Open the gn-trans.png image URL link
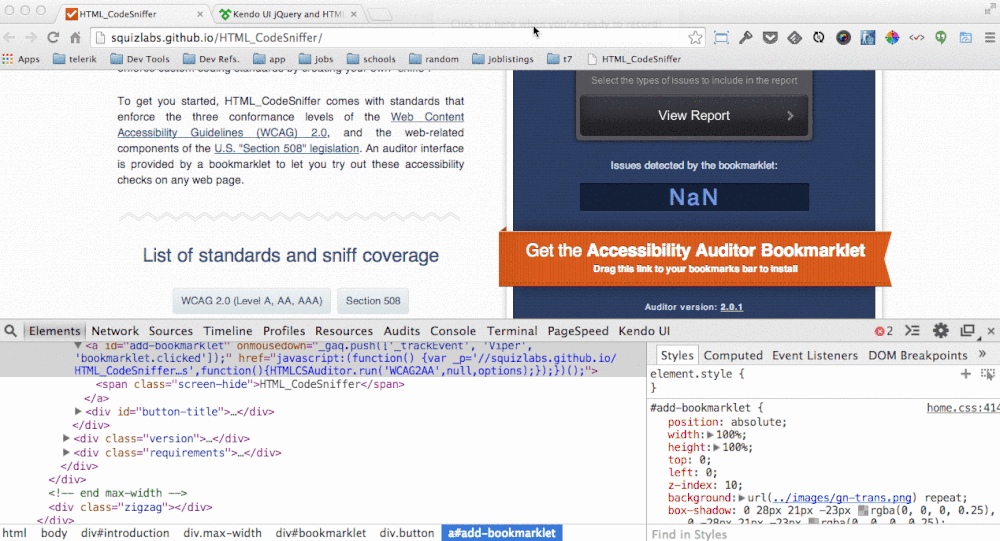The image size is (1000, 541). [842, 498]
